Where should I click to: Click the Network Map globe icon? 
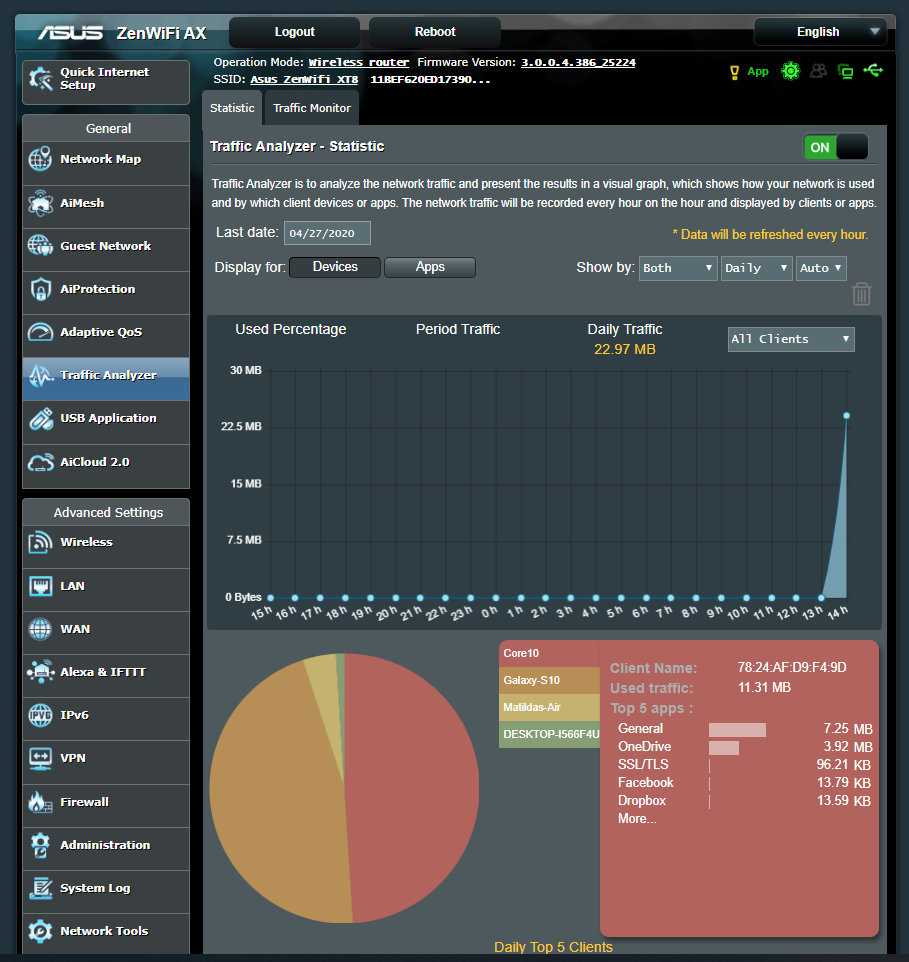40,160
